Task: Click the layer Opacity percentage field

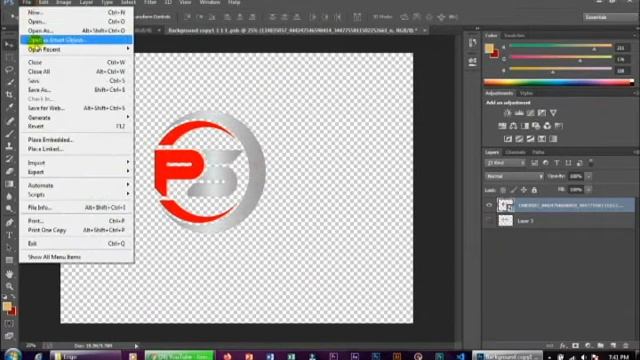Action: pyautogui.click(x=576, y=176)
